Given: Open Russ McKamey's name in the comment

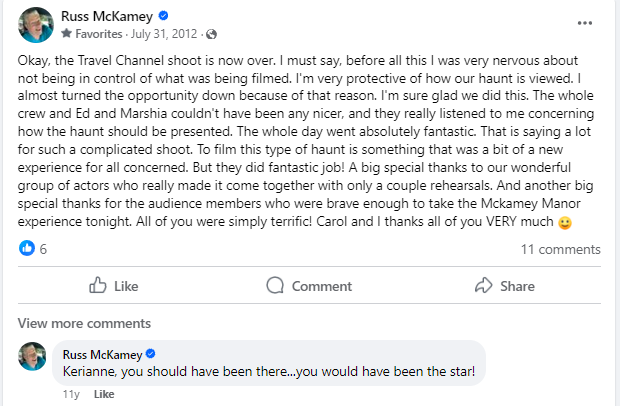Looking at the screenshot, I should (102, 354).
